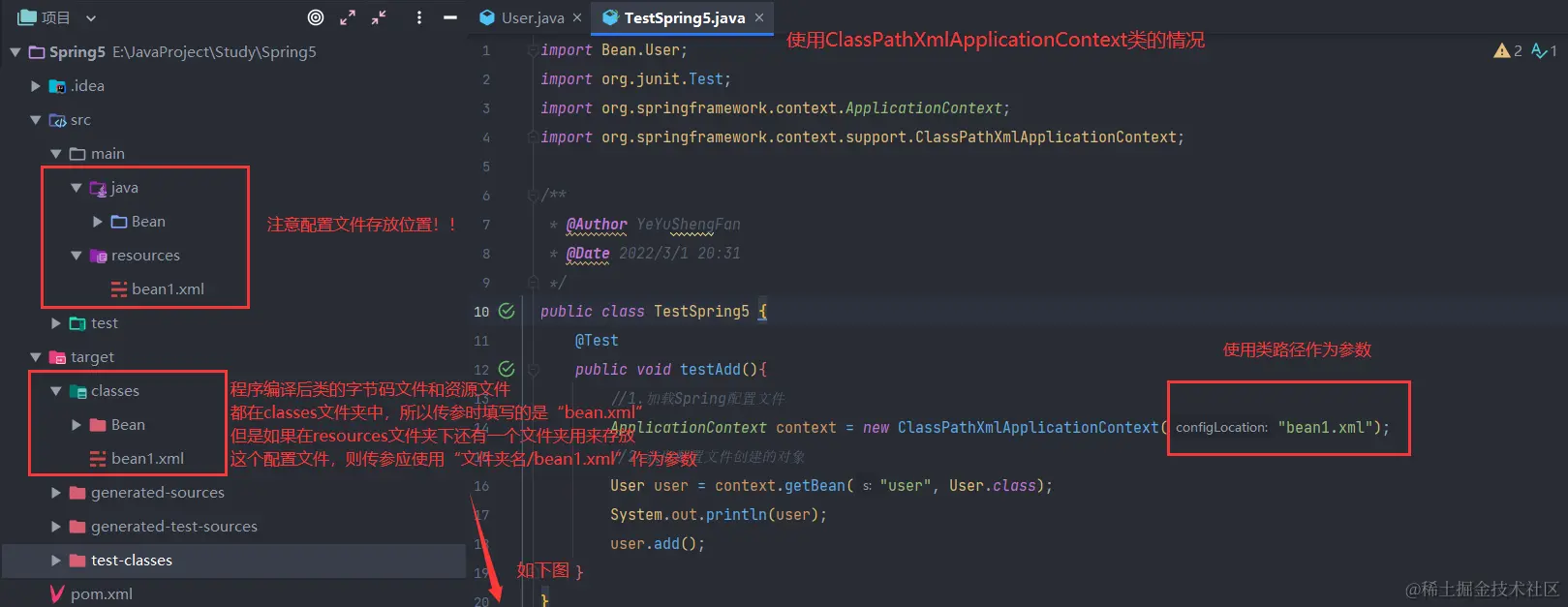Select the .idea folder row

(233, 86)
